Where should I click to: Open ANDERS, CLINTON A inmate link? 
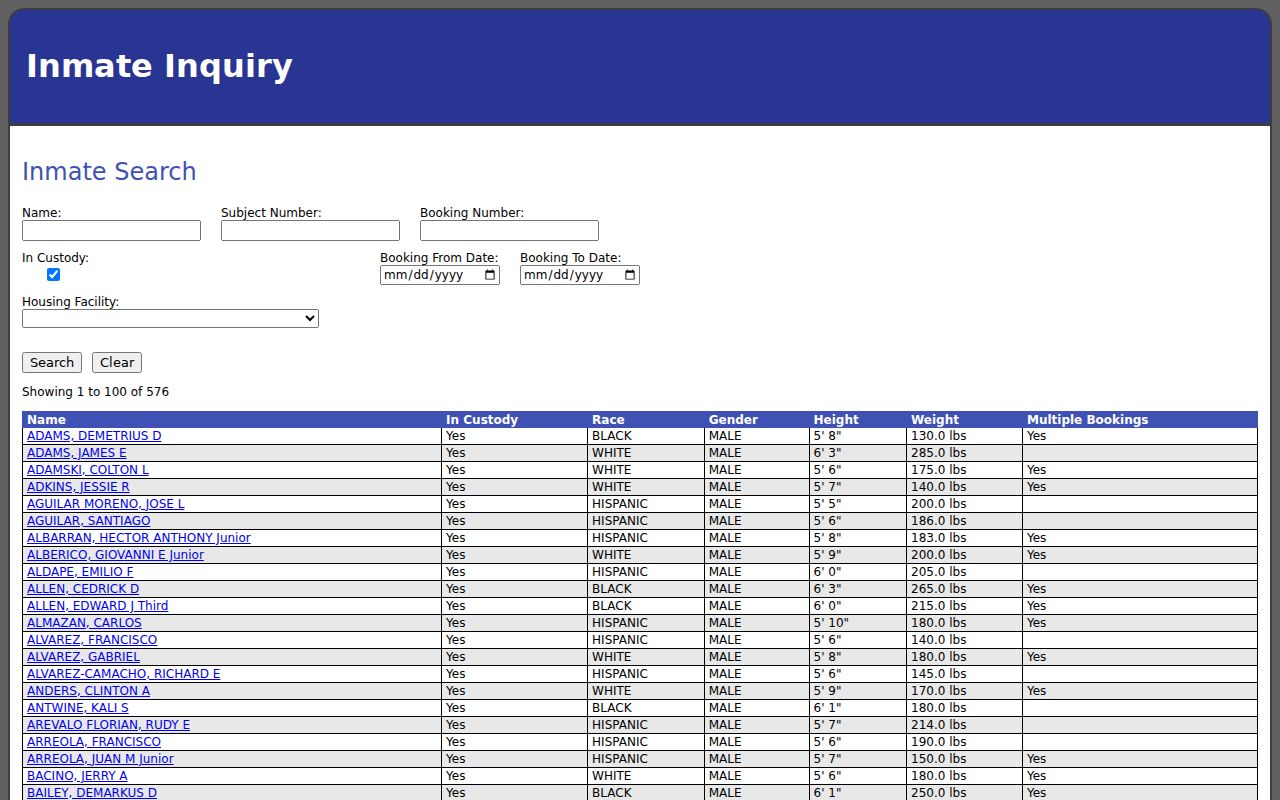click(88, 691)
